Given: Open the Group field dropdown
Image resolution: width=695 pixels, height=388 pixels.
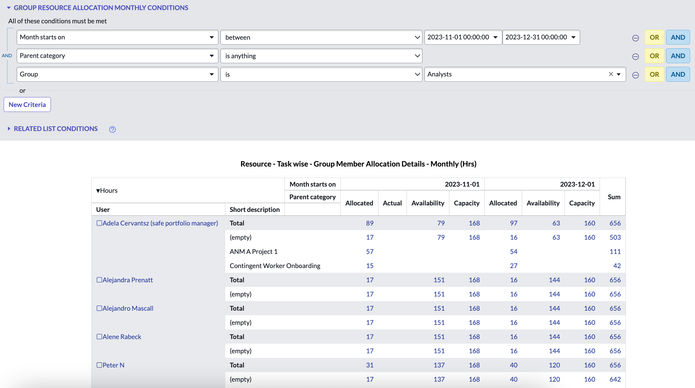Looking at the screenshot, I should (117, 74).
